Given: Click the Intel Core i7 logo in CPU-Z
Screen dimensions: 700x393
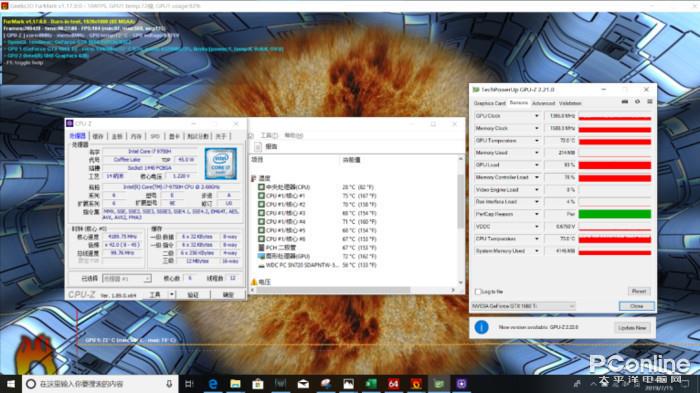Looking at the screenshot, I should (221, 164).
